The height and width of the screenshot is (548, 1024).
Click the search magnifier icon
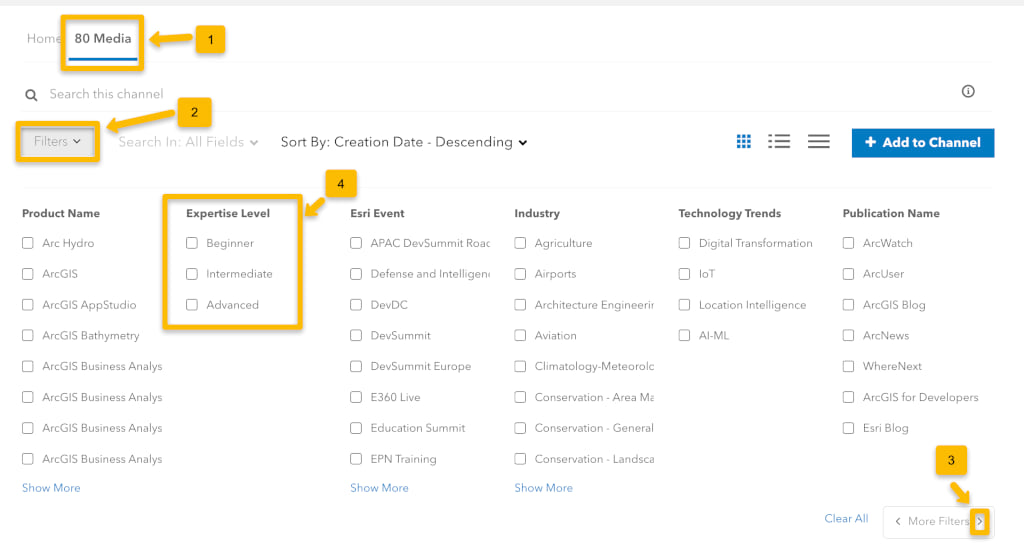tap(31, 95)
